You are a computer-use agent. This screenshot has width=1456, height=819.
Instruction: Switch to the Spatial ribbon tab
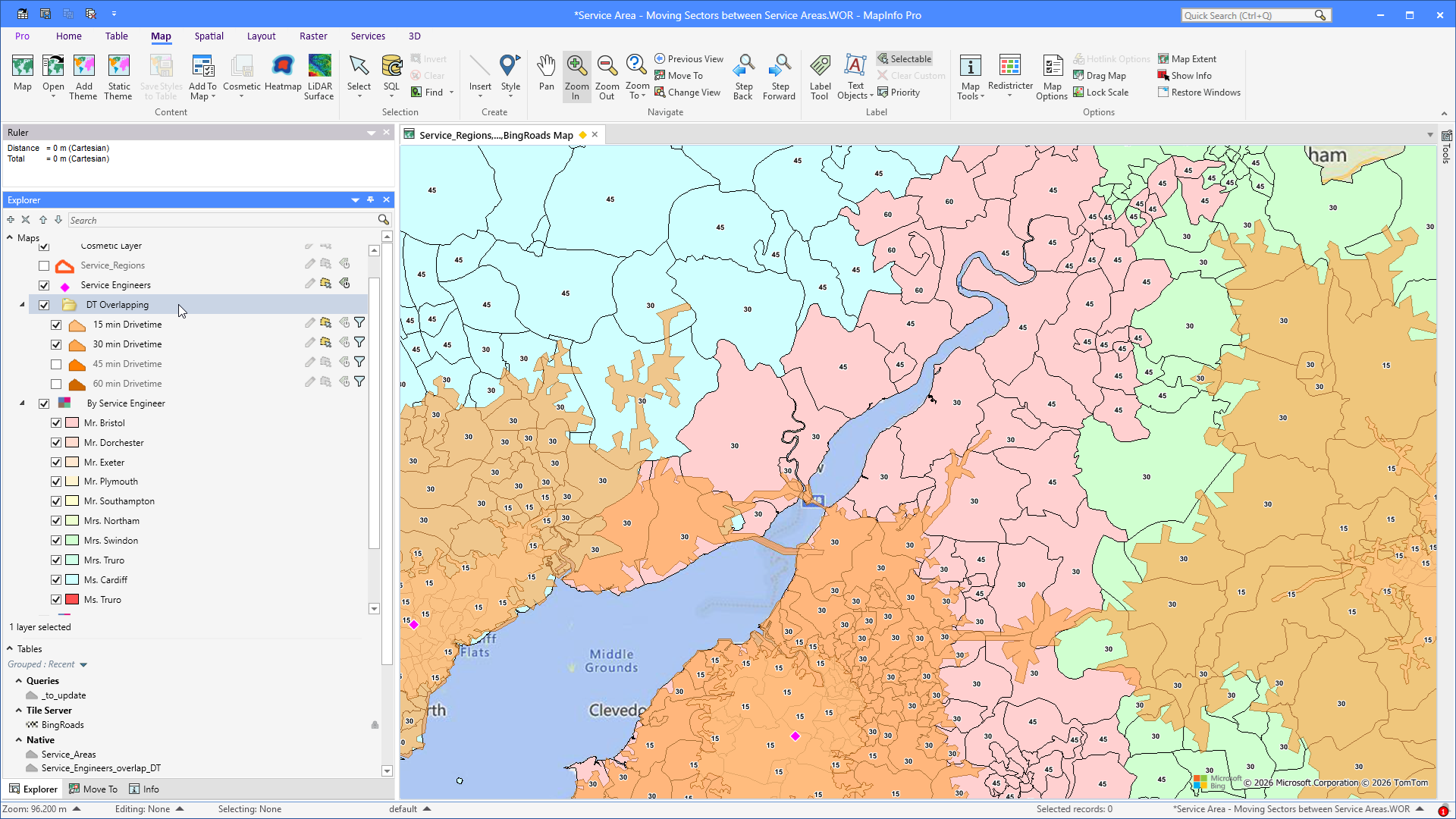point(209,36)
